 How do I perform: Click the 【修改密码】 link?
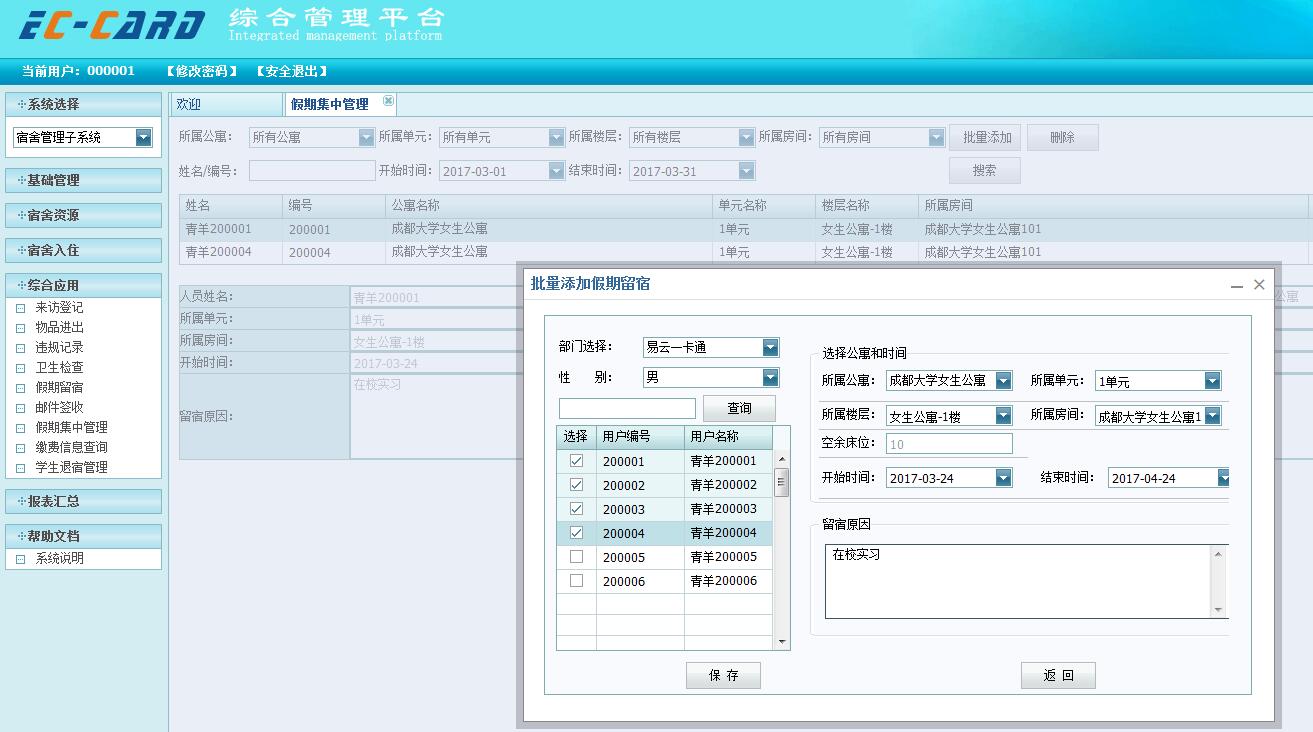pos(202,71)
